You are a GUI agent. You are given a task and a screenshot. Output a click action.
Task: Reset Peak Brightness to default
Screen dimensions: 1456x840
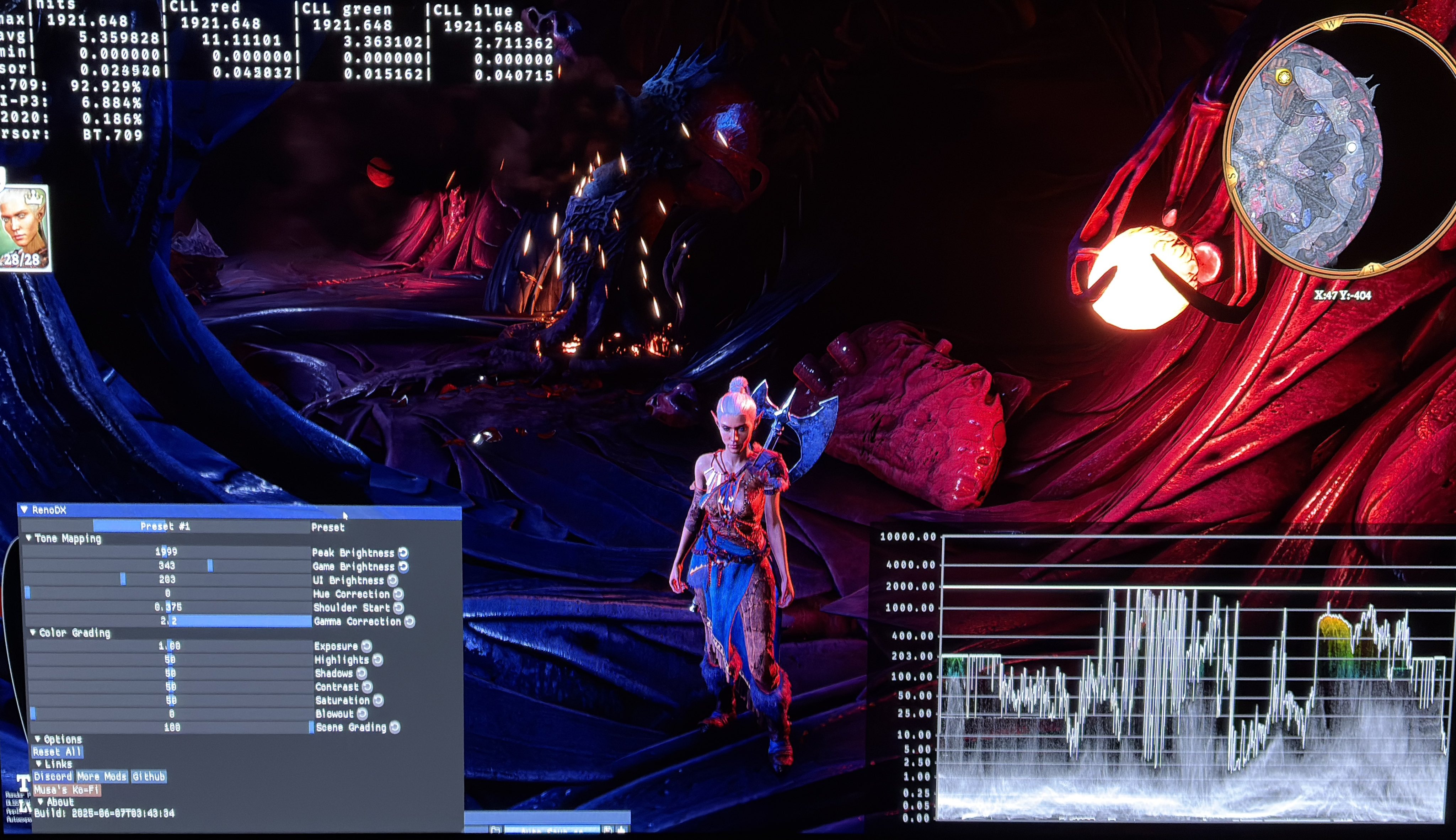[x=403, y=553]
